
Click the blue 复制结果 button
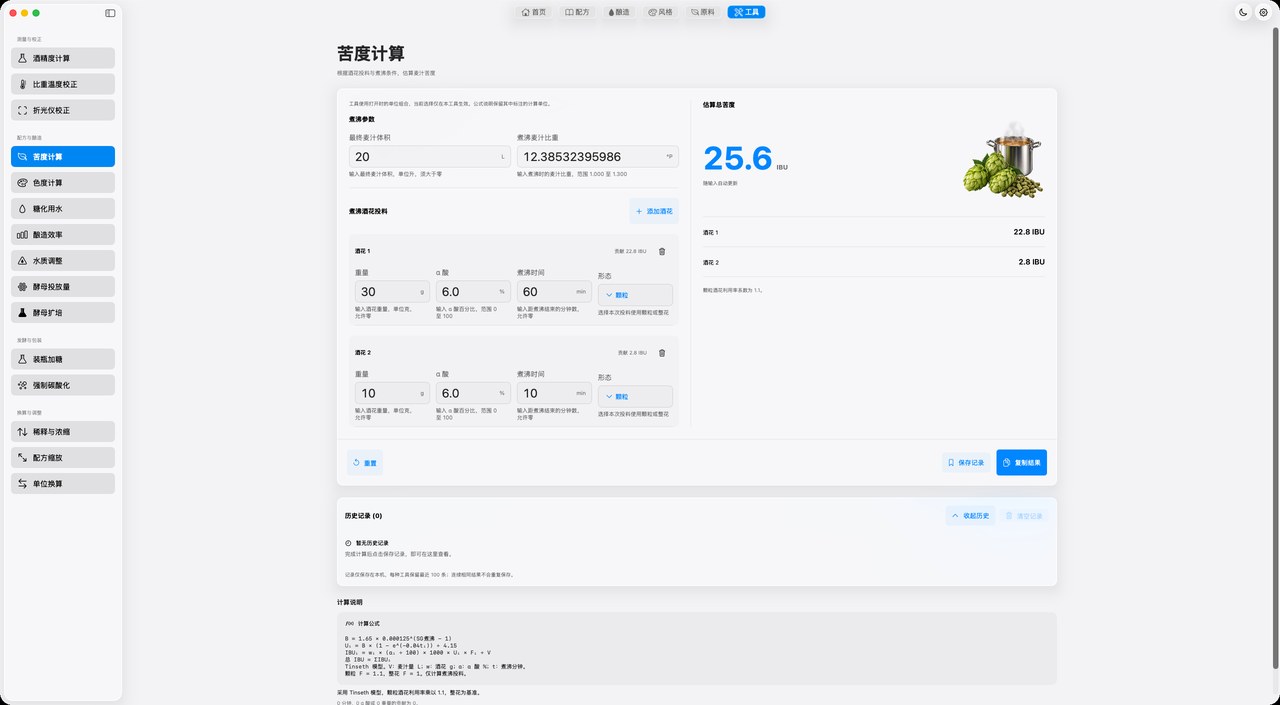click(x=1021, y=463)
